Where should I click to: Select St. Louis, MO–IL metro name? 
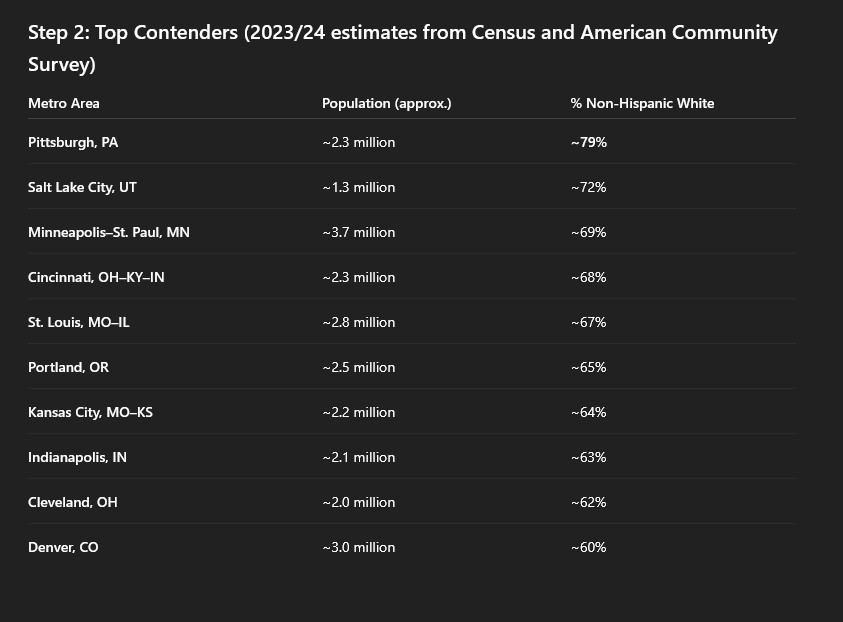pos(78,323)
